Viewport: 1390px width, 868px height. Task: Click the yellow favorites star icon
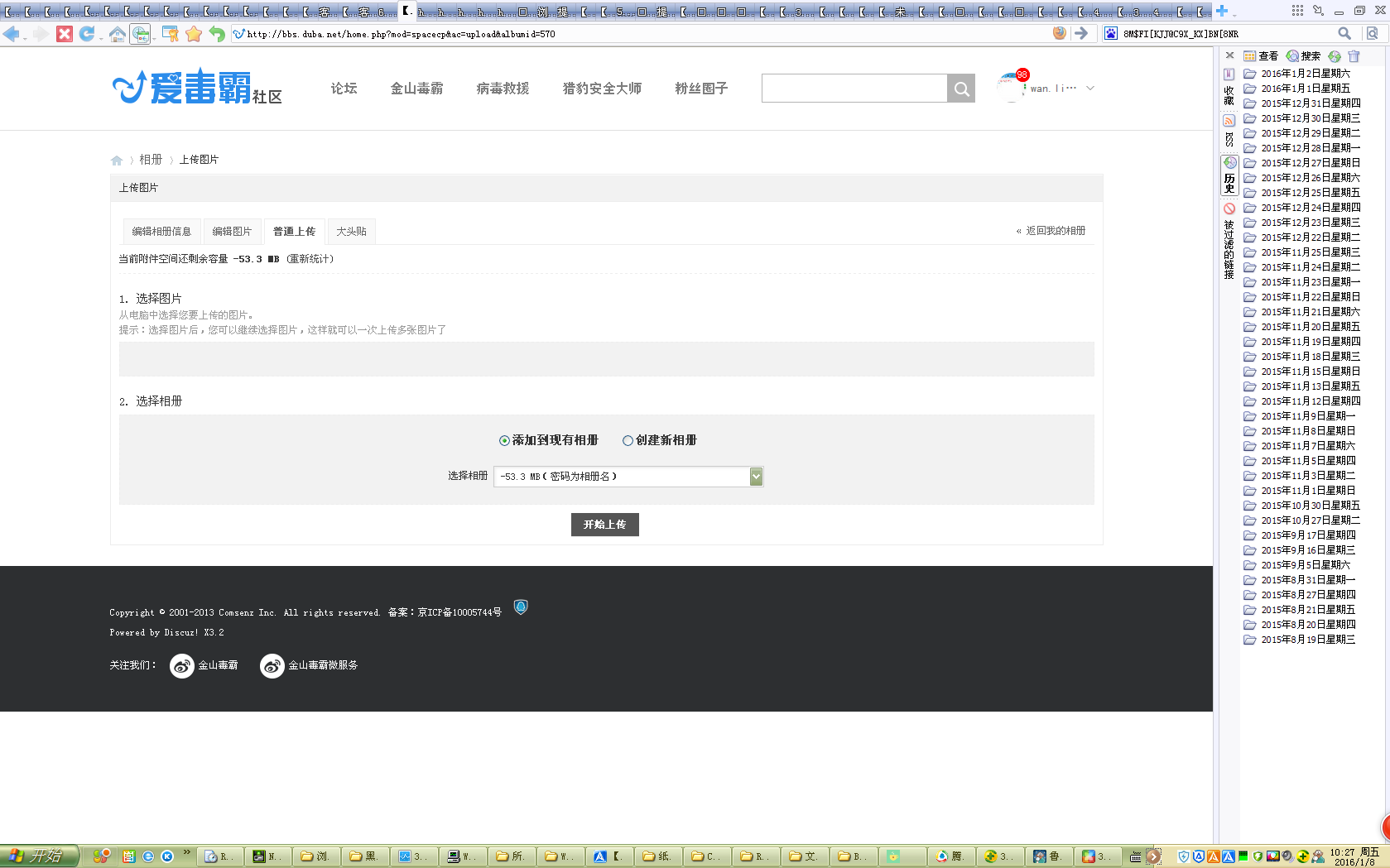194,34
